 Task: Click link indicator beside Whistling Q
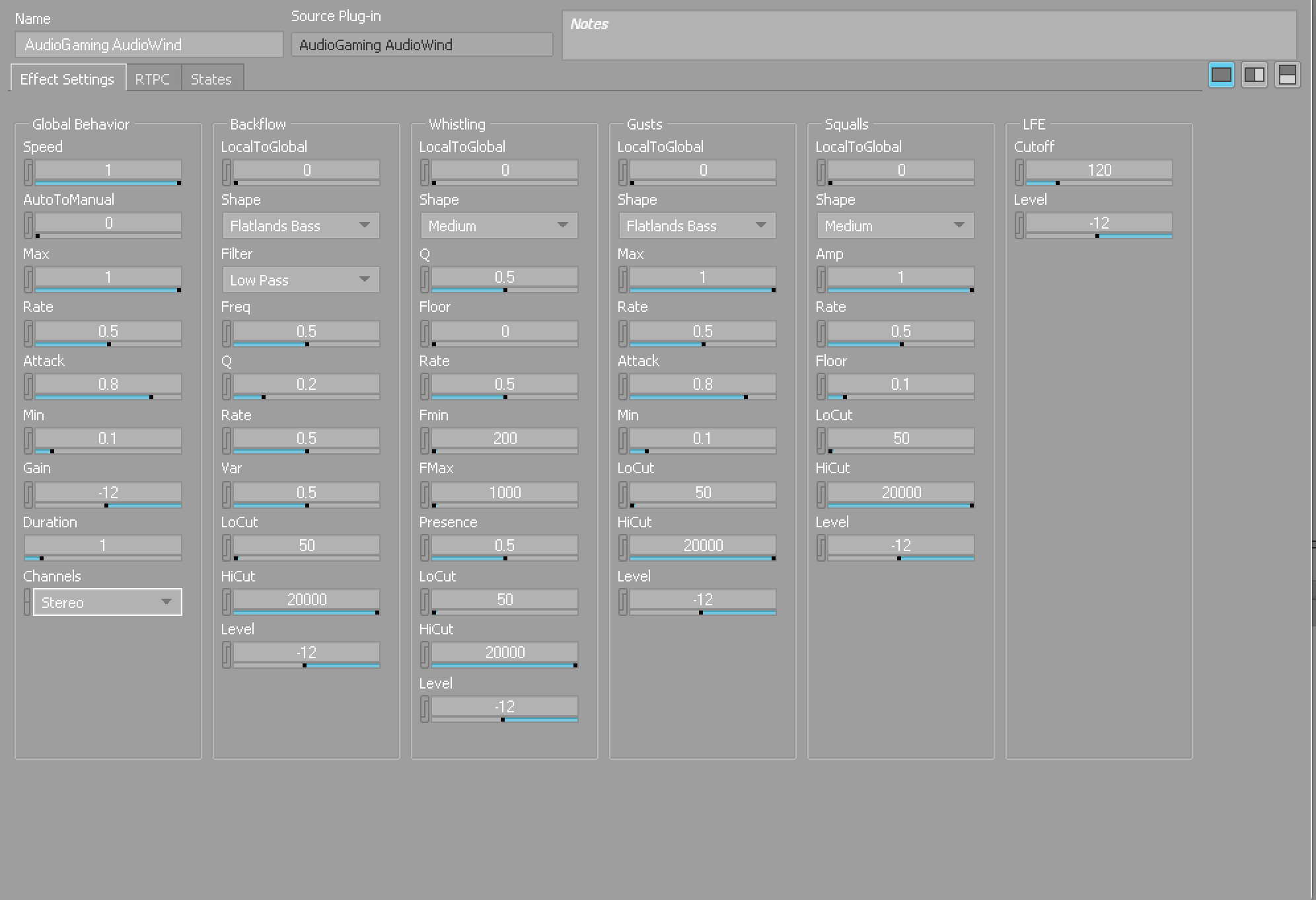pos(425,279)
